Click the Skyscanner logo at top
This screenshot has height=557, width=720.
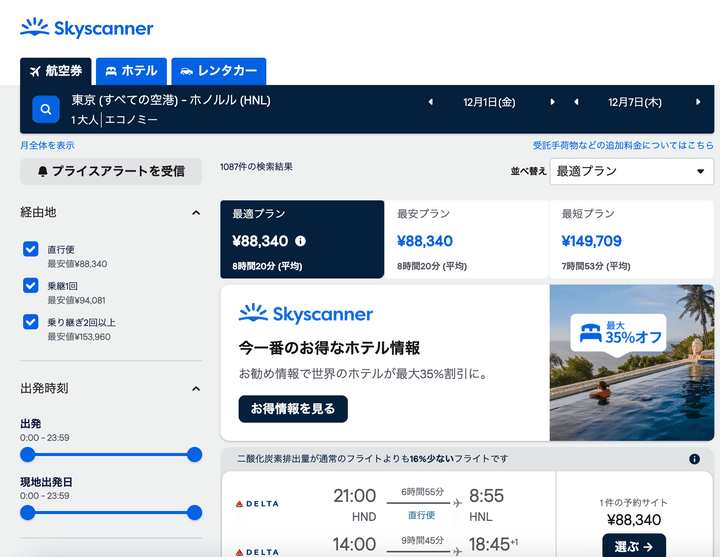87,27
